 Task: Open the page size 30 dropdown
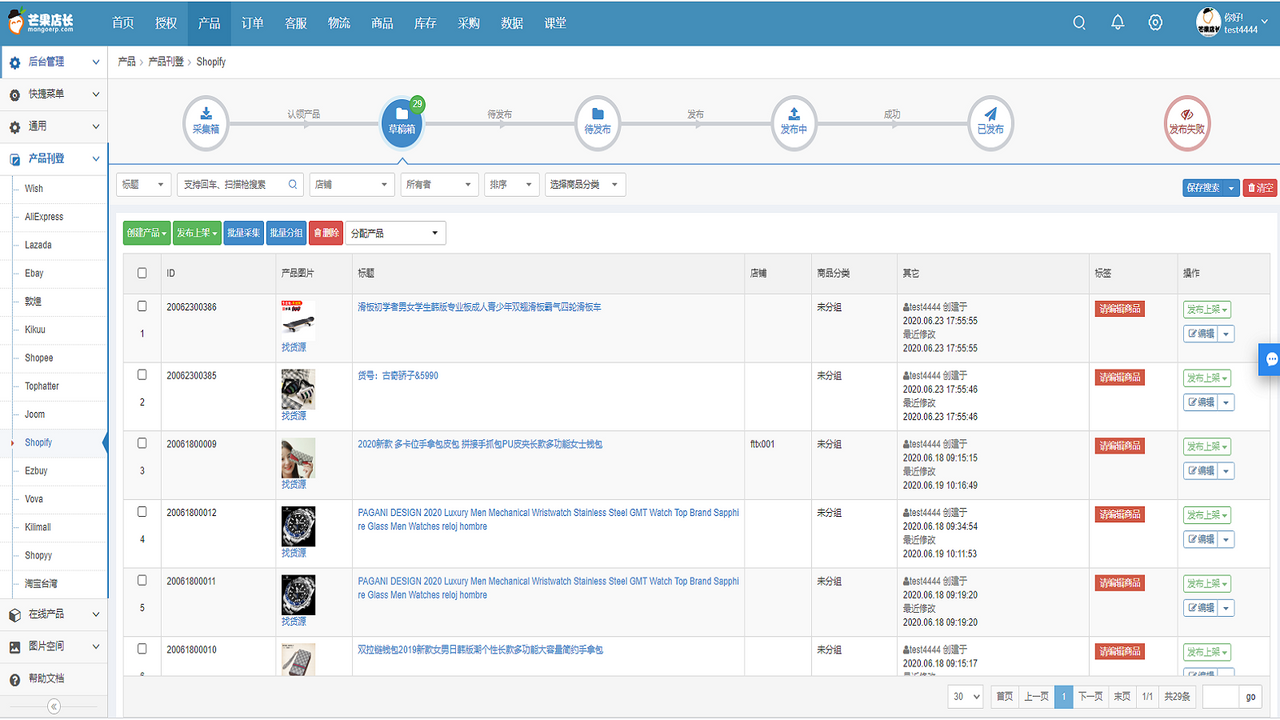pyautogui.click(x=966, y=696)
